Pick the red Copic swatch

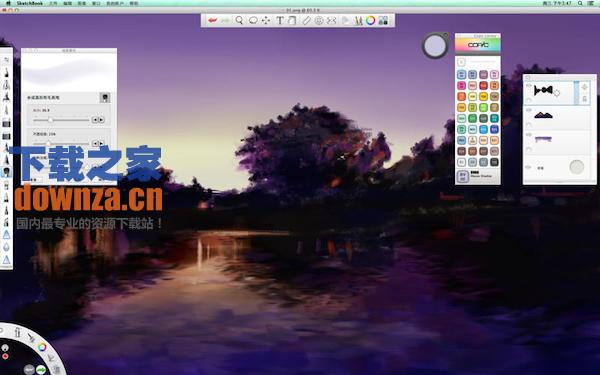point(483,85)
